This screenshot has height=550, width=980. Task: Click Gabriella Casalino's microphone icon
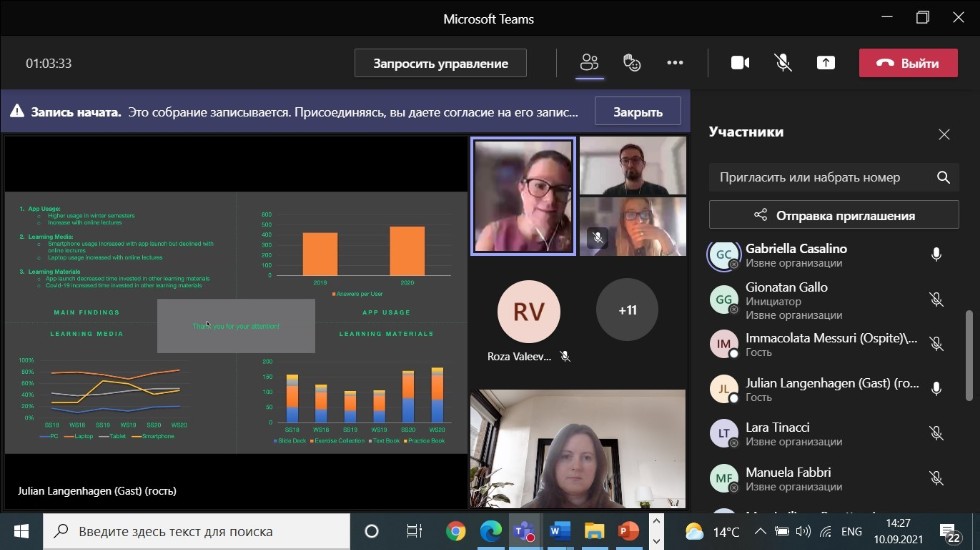click(x=936, y=255)
